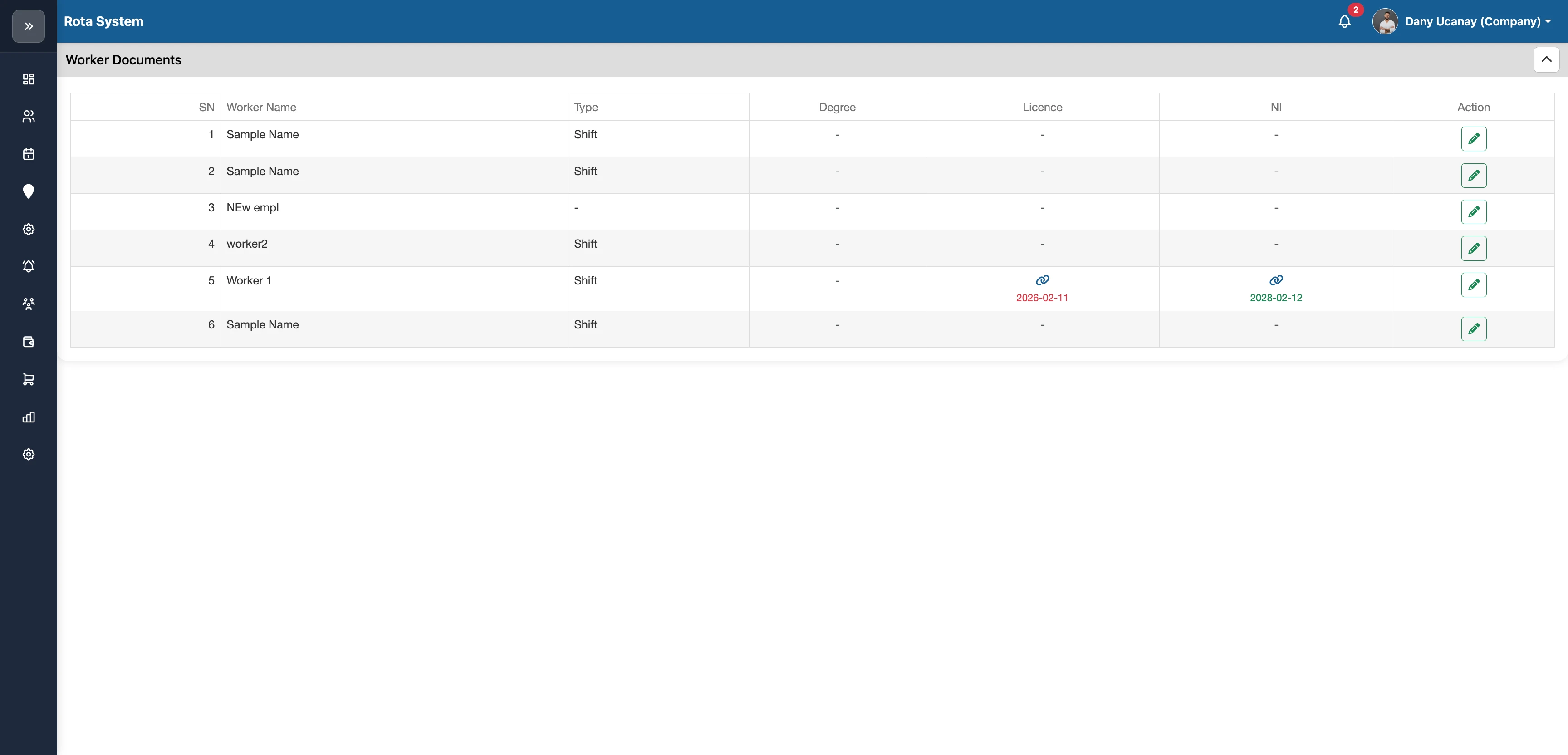This screenshot has width=1568, height=755.
Task: Click the Degree column header
Action: pyautogui.click(x=837, y=107)
